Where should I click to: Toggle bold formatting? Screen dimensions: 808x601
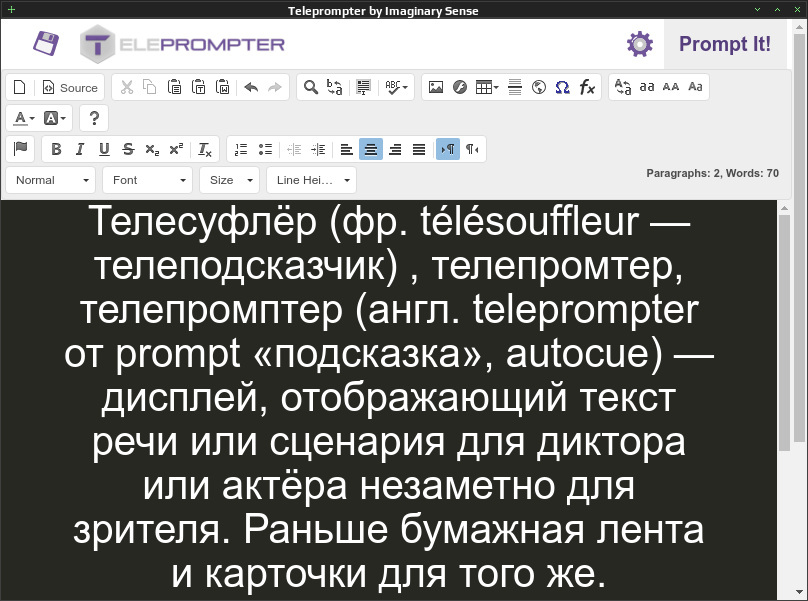[x=56, y=149]
